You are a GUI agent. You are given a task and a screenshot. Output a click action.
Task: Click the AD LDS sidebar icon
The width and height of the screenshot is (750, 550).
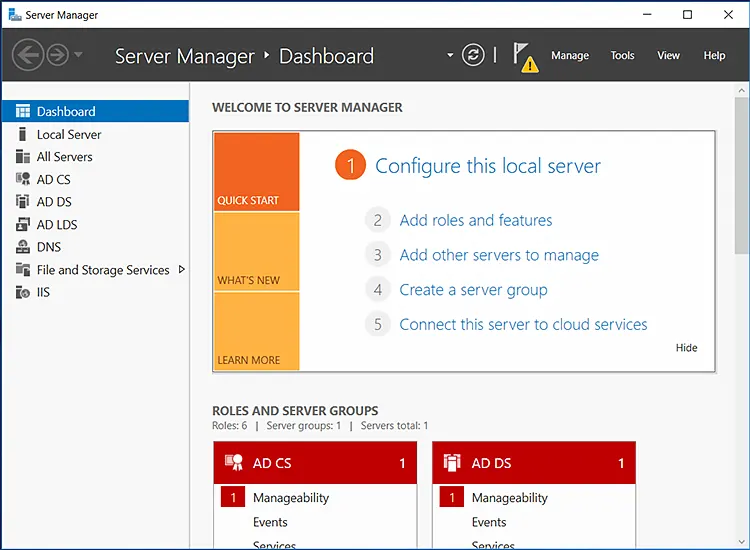tap(22, 224)
